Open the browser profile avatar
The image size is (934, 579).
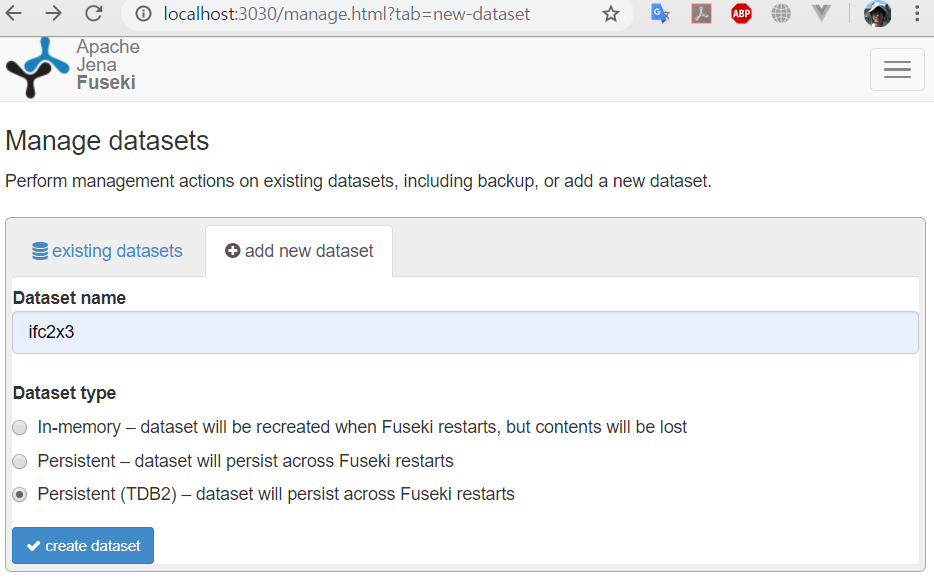click(877, 13)
